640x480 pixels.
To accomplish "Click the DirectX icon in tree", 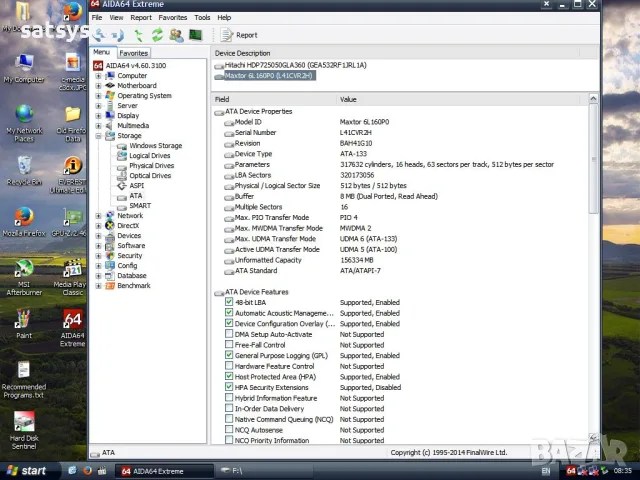I will 110,226.
